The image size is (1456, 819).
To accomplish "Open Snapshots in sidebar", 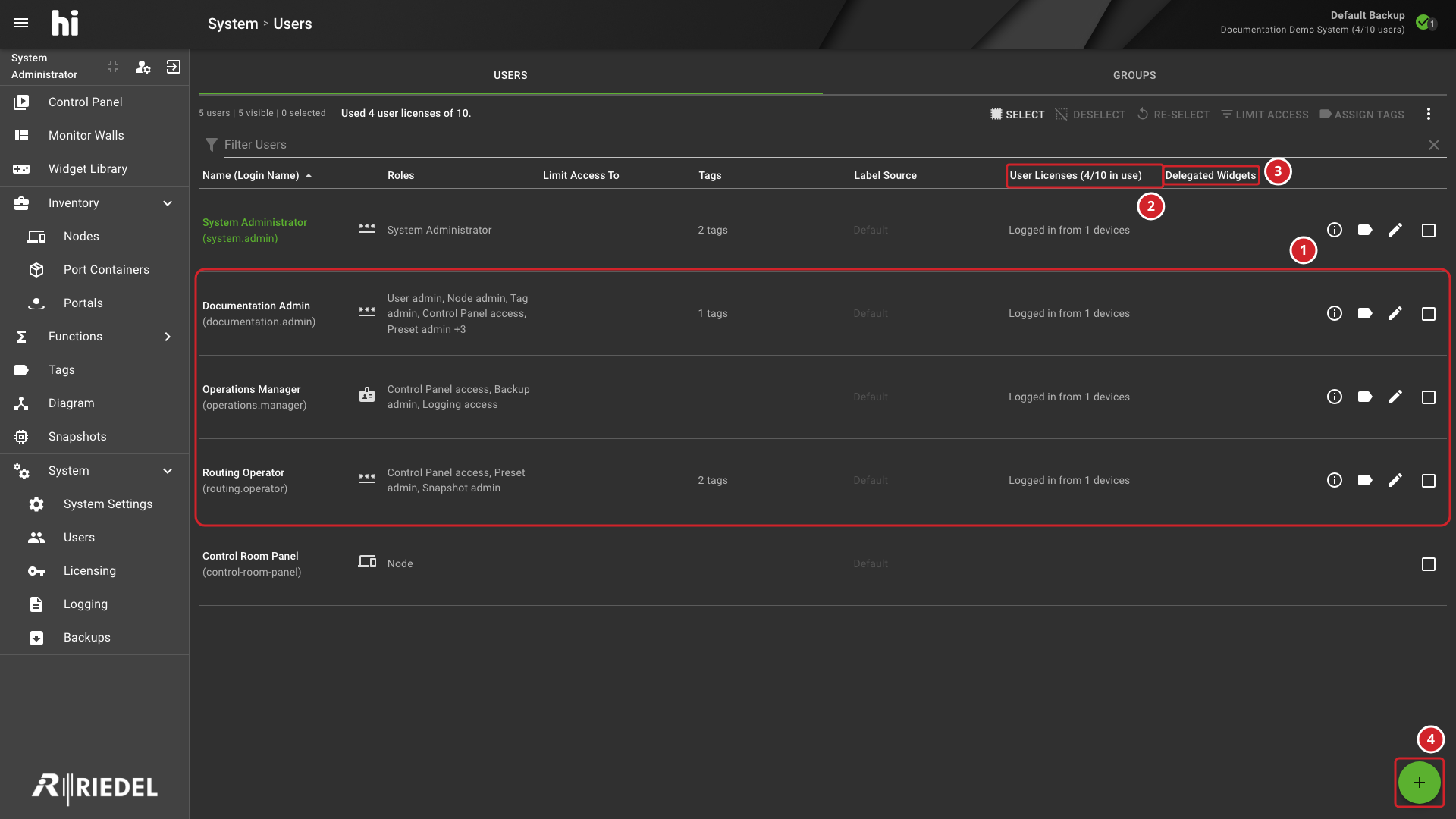I will click(x=94, y=437).
